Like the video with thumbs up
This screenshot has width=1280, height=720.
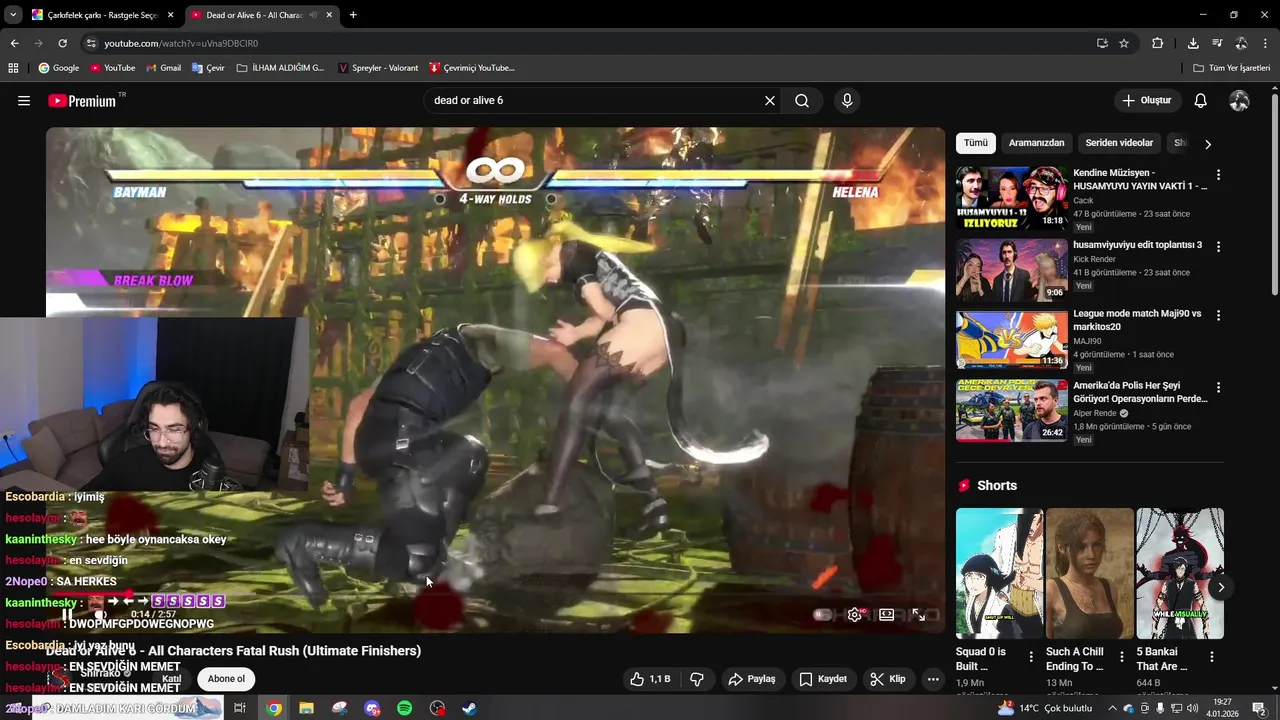pyautogui.click(x=650, y=679)
